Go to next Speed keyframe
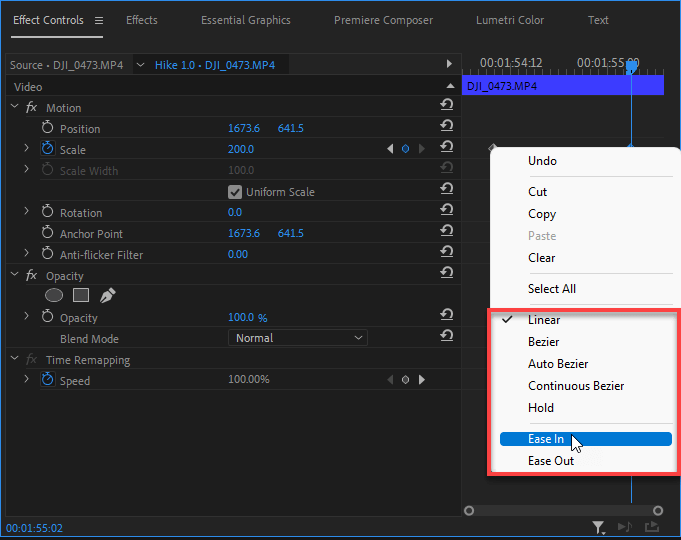Image resolution: width=681 pixels, height=540 pixels. click(421, 380)
